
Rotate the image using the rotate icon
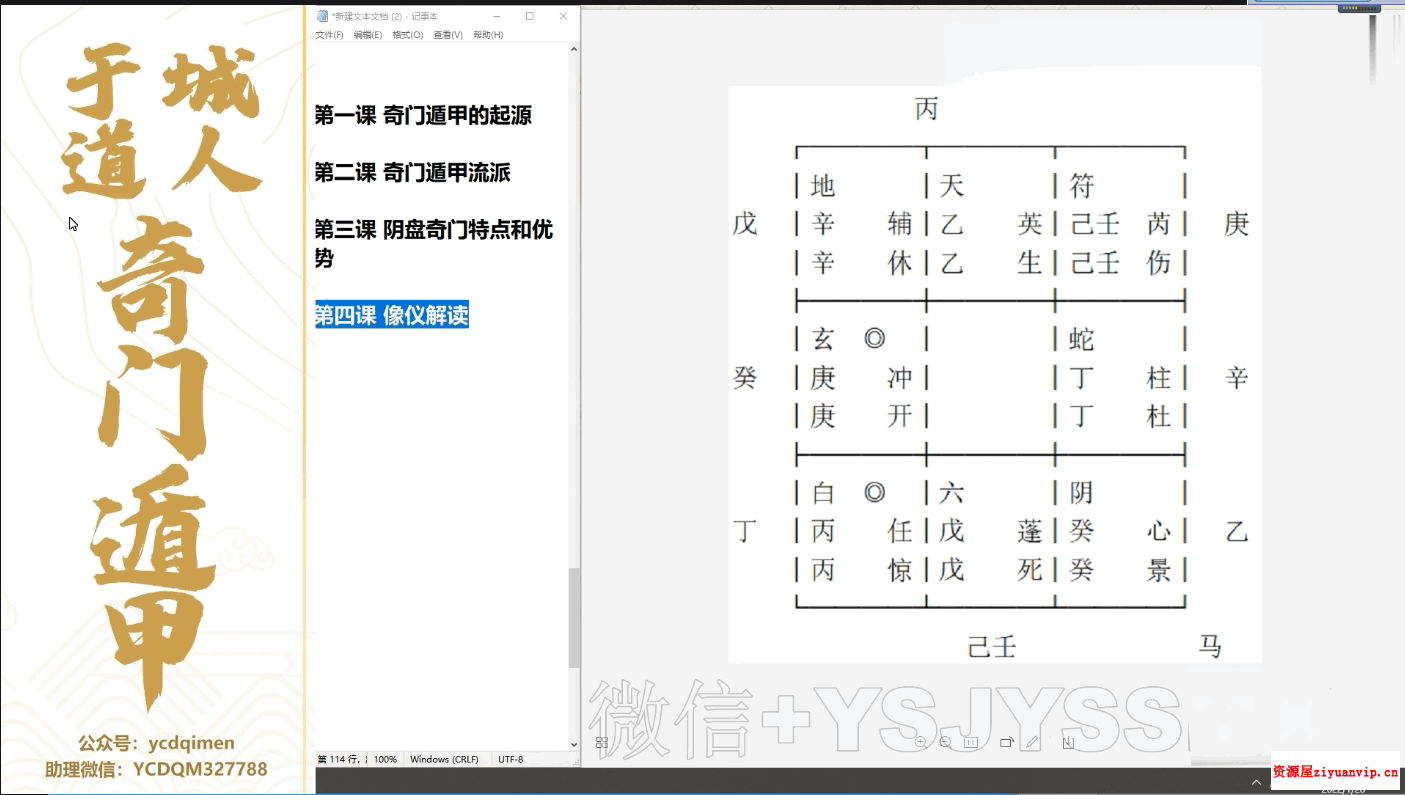pos(1006,743)
